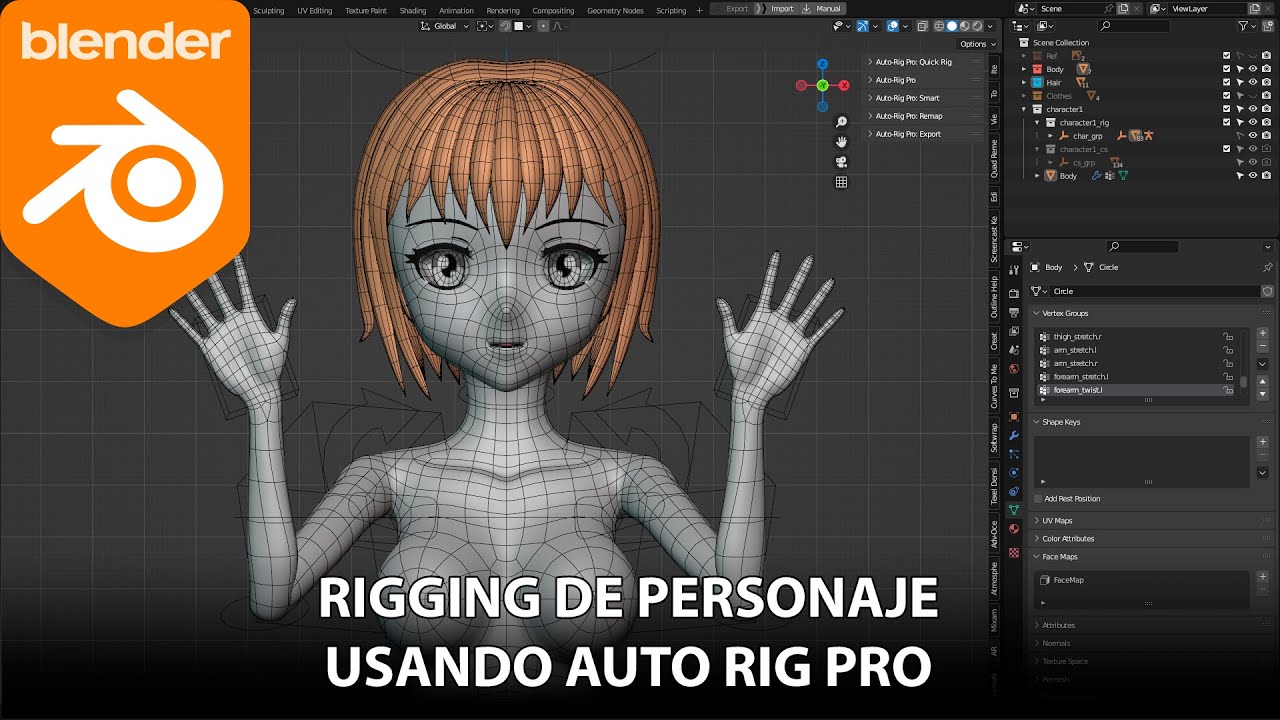Select wireframe viewport shading mode
This screenshot has height=720, width=1280.
pyautogui.click(x=939, y=26)
